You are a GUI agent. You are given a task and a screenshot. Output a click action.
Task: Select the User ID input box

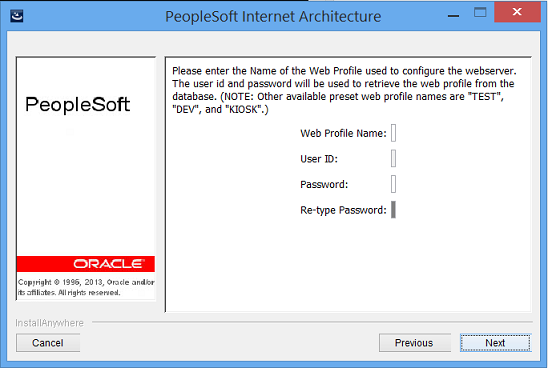click(393, 159)
